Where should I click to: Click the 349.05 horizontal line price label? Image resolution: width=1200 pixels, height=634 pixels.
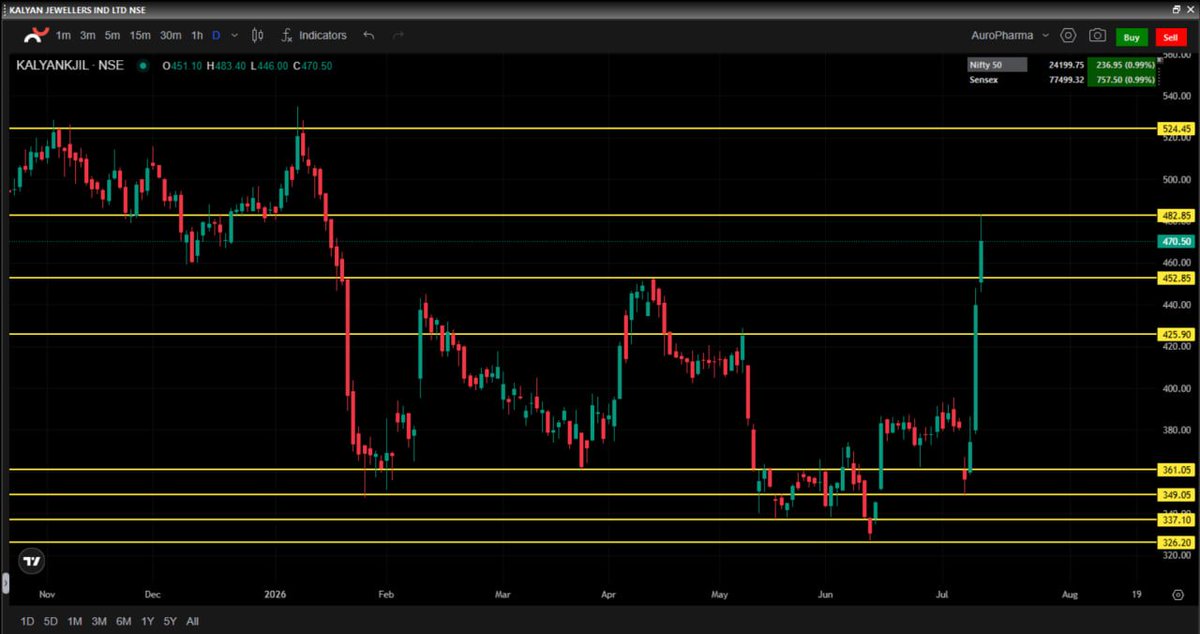pos(1176,494)
